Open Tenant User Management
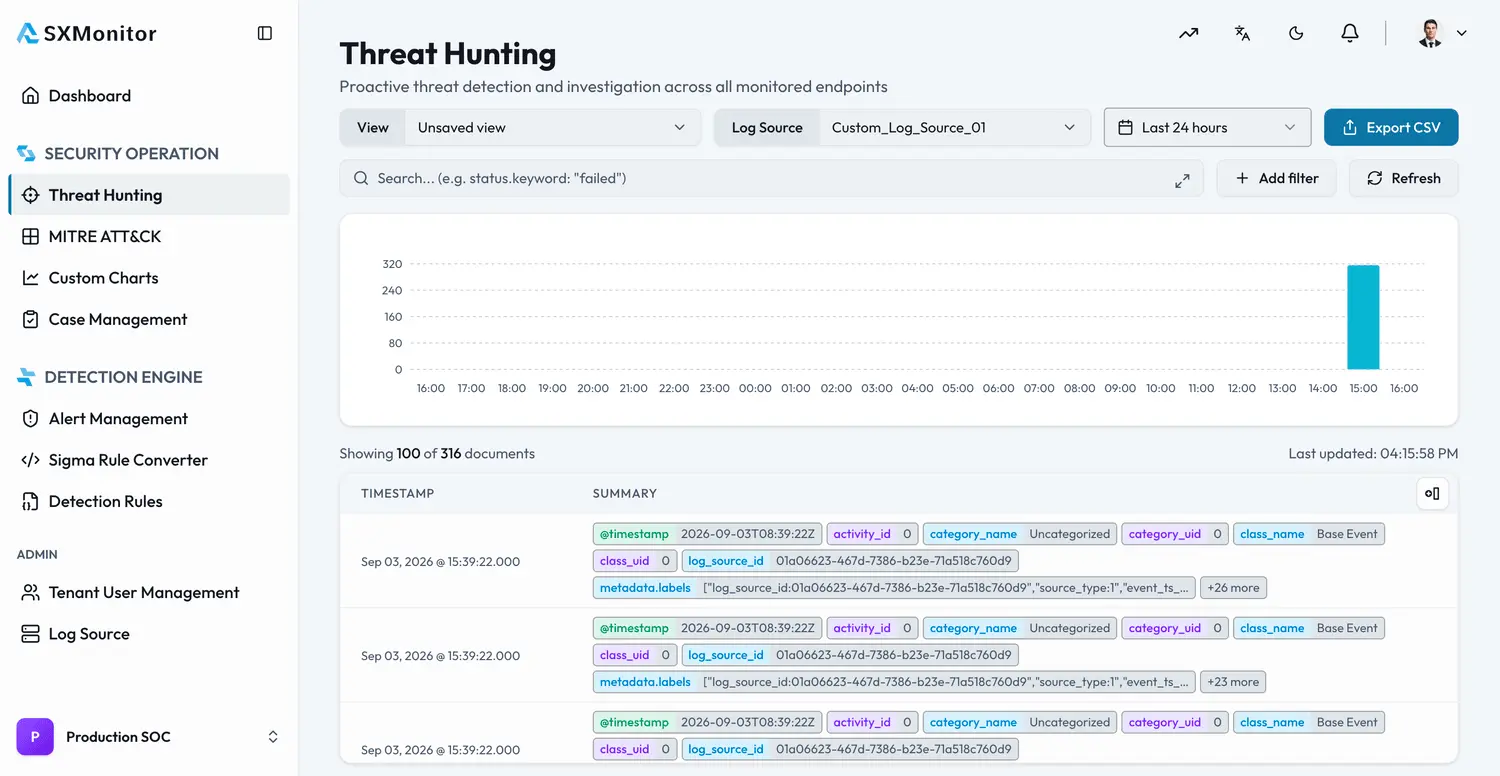This screenshot has height=776, width=1500. (x=149, y=593)
